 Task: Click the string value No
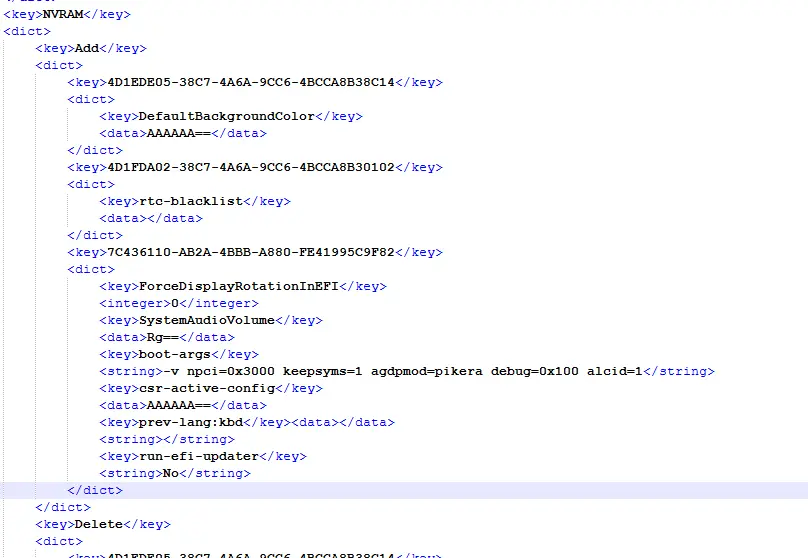click(x=171, y=474)
